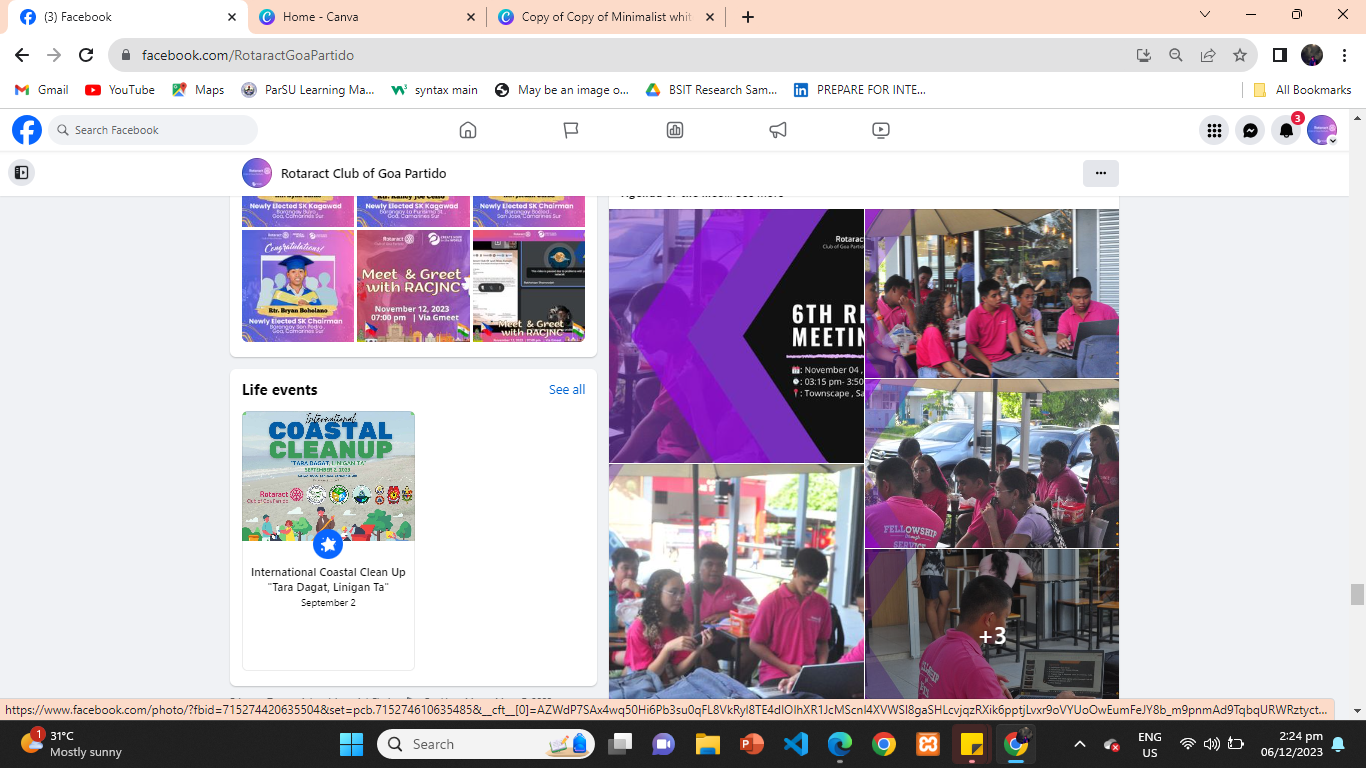The image size is (1366, 768).
Task: Open XAMPP from the taskbar
Action: 927,744
